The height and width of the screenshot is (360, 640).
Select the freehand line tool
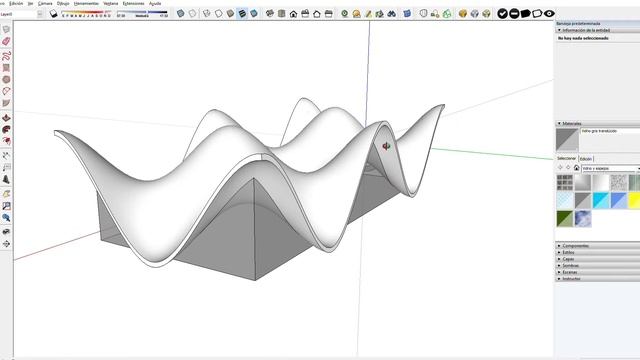point(6,56)
